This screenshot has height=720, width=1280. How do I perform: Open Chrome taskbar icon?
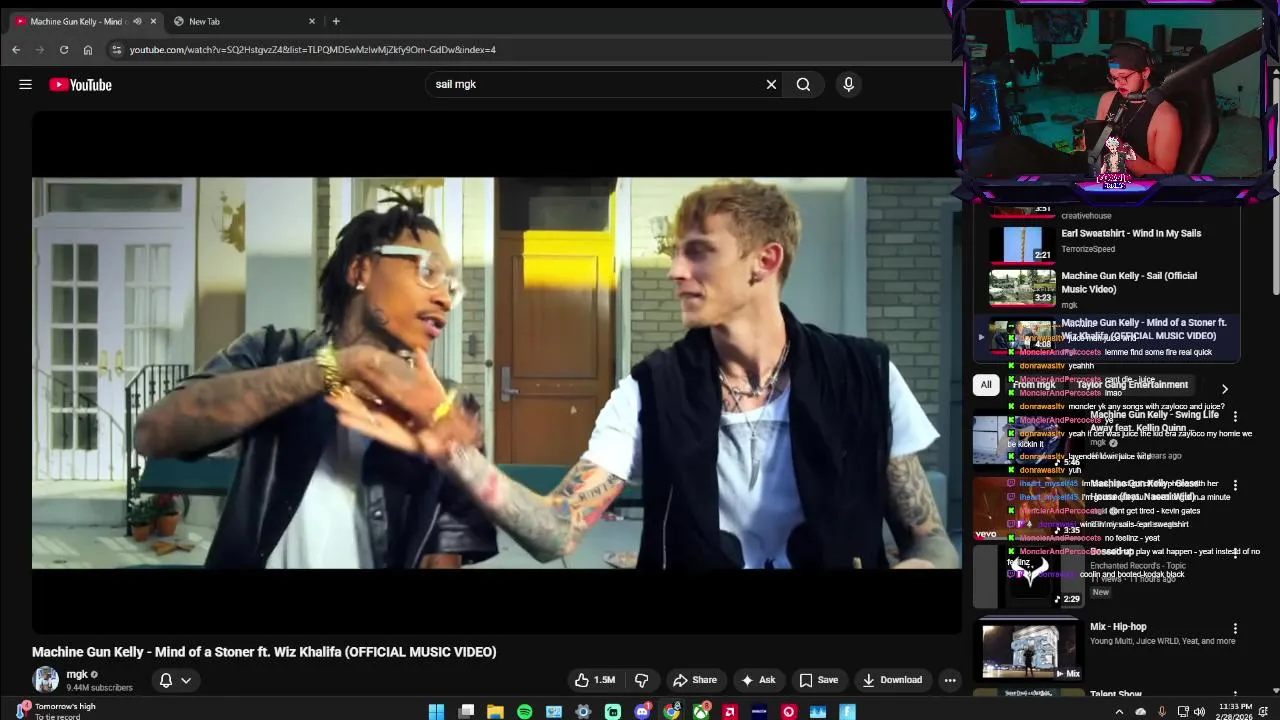[671, 712]
